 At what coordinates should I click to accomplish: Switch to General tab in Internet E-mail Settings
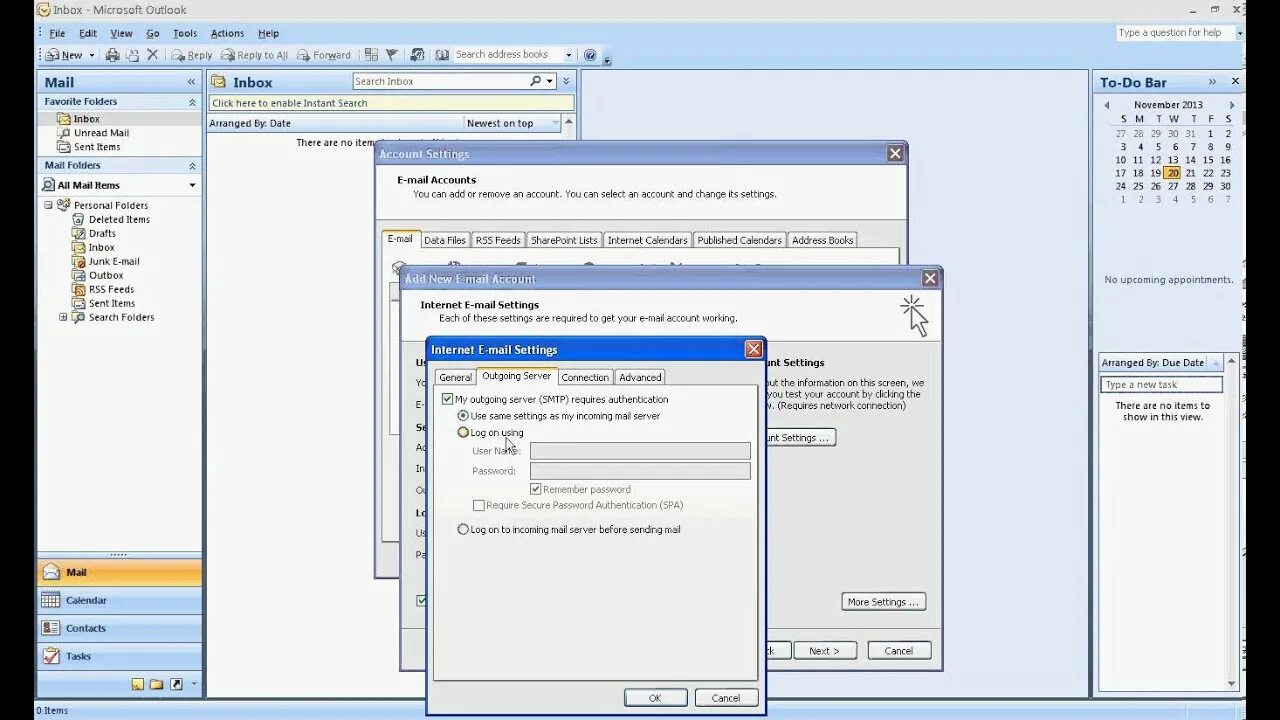455,377
